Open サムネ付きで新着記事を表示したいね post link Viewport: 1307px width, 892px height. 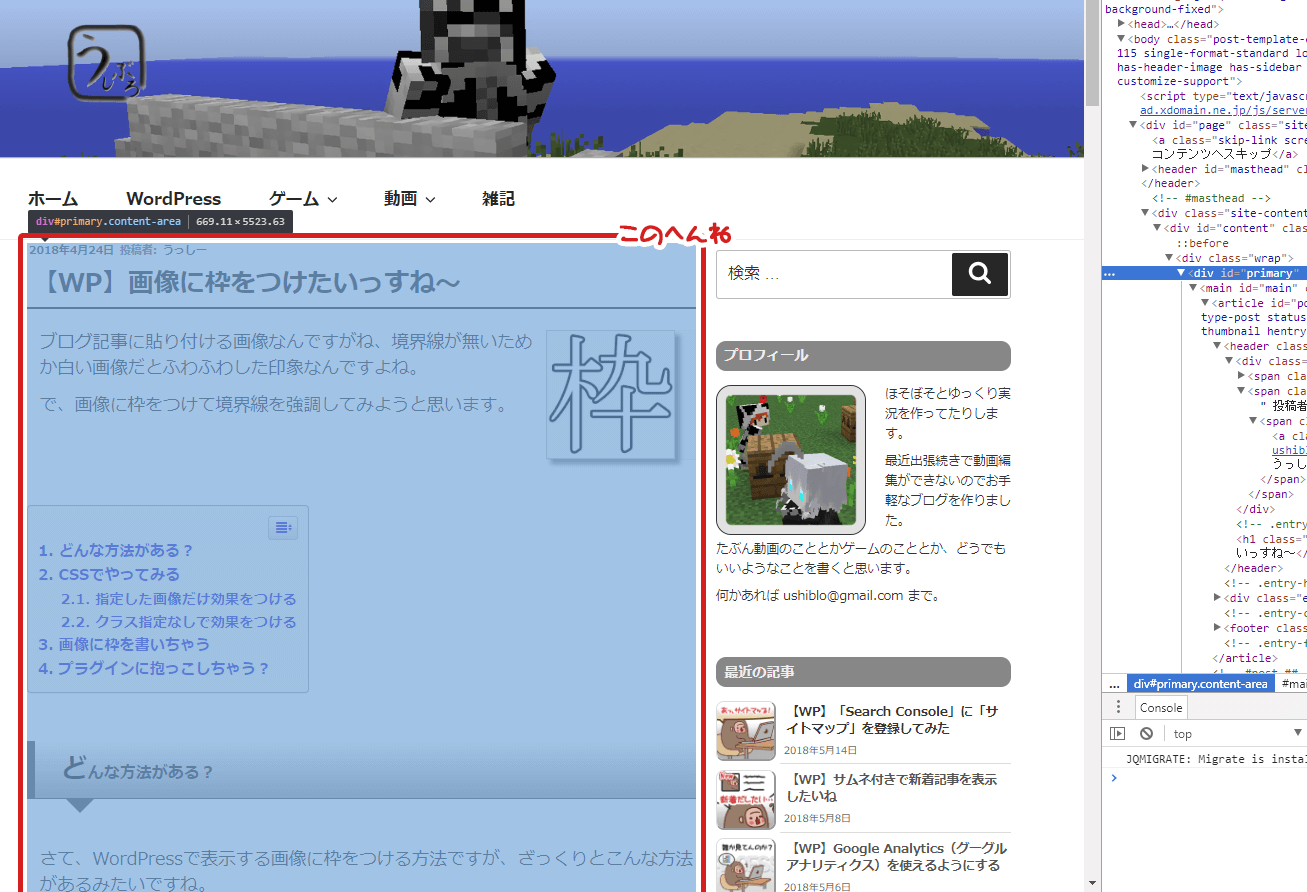tap(891, 787)
